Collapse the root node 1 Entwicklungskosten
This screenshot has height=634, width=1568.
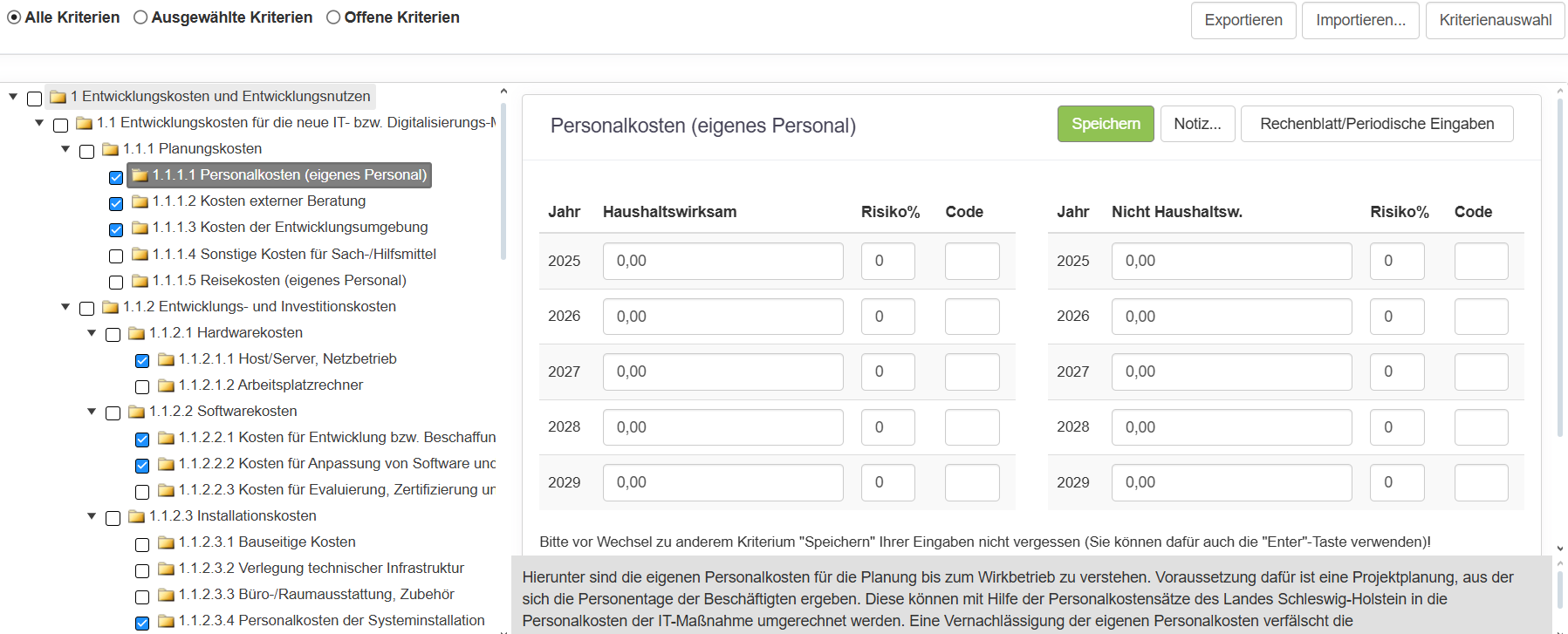[x=13, y=97]
